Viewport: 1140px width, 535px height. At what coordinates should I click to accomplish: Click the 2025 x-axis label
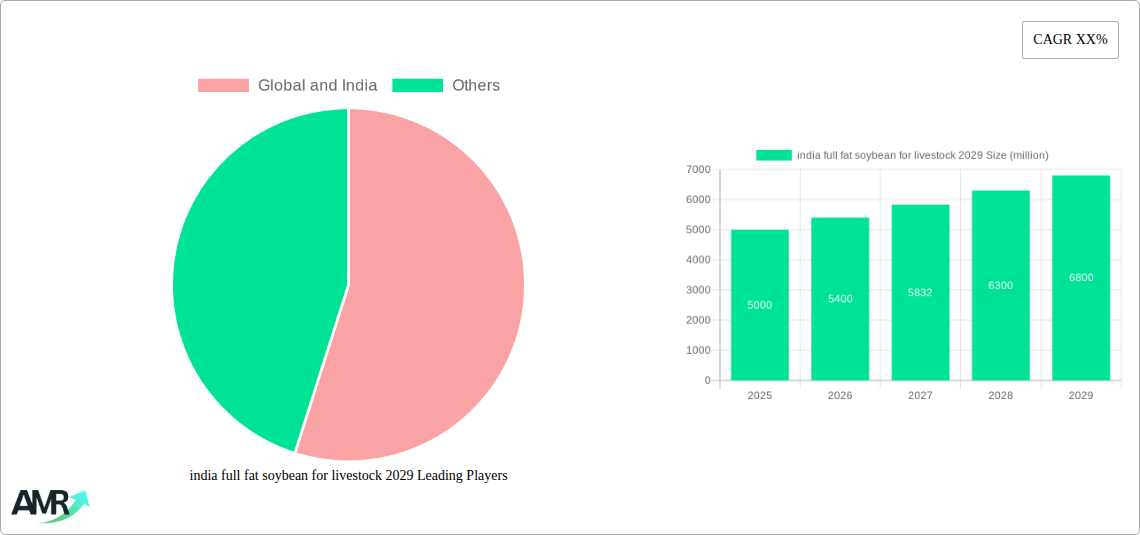tap(760, 395)
